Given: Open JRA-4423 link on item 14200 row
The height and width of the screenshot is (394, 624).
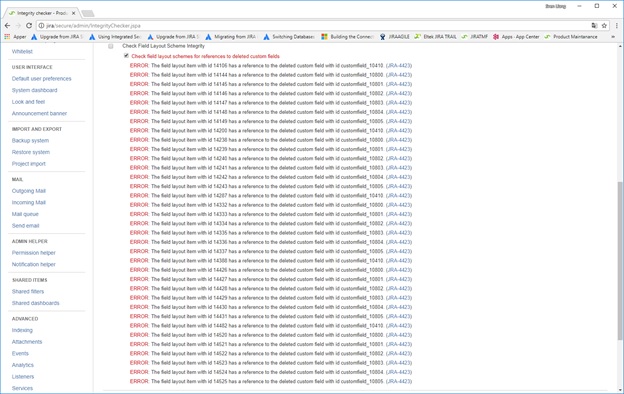Looking at the screenshot, I should pos(399,131).
